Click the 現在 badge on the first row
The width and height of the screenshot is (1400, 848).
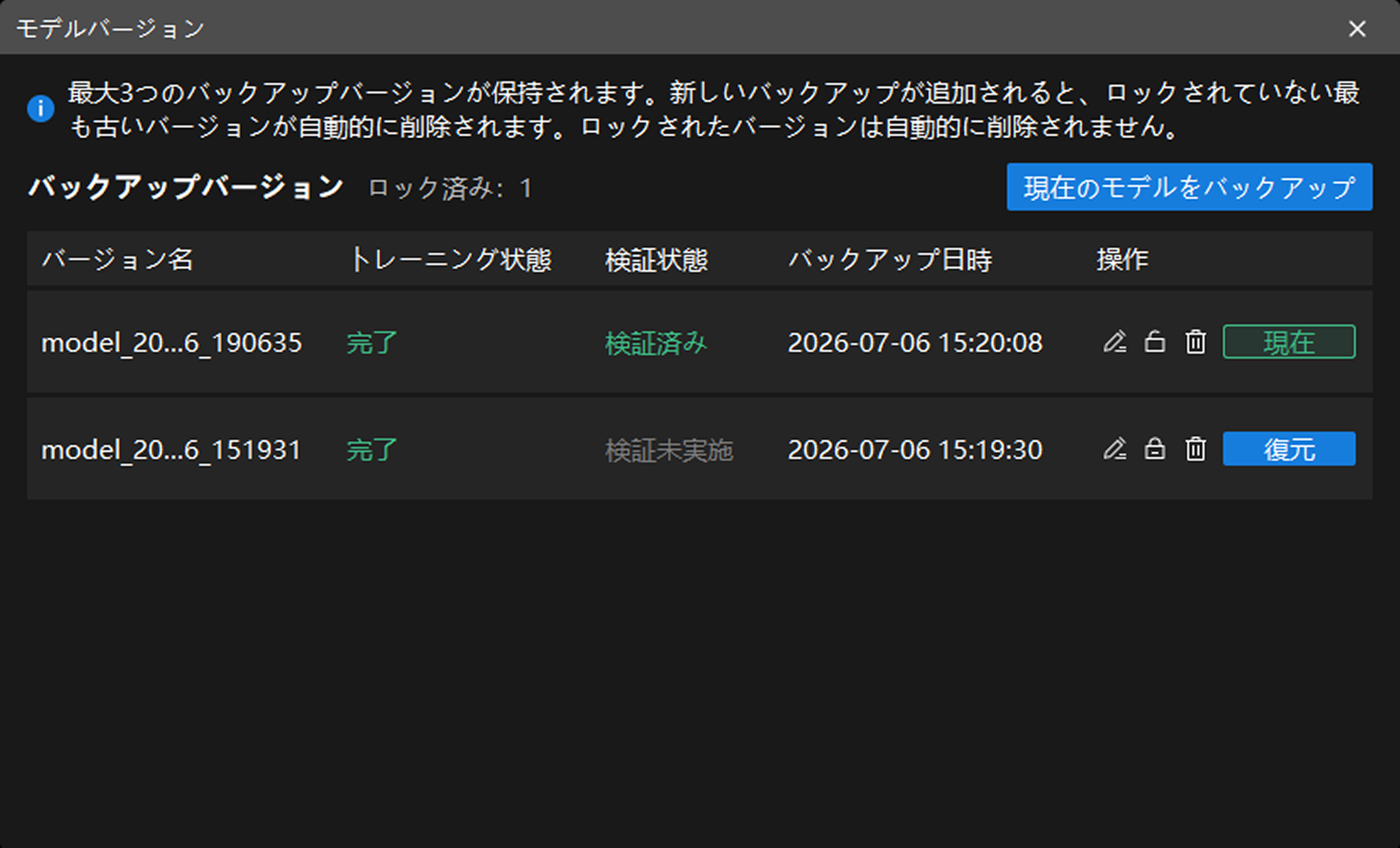coord(1289,342)
